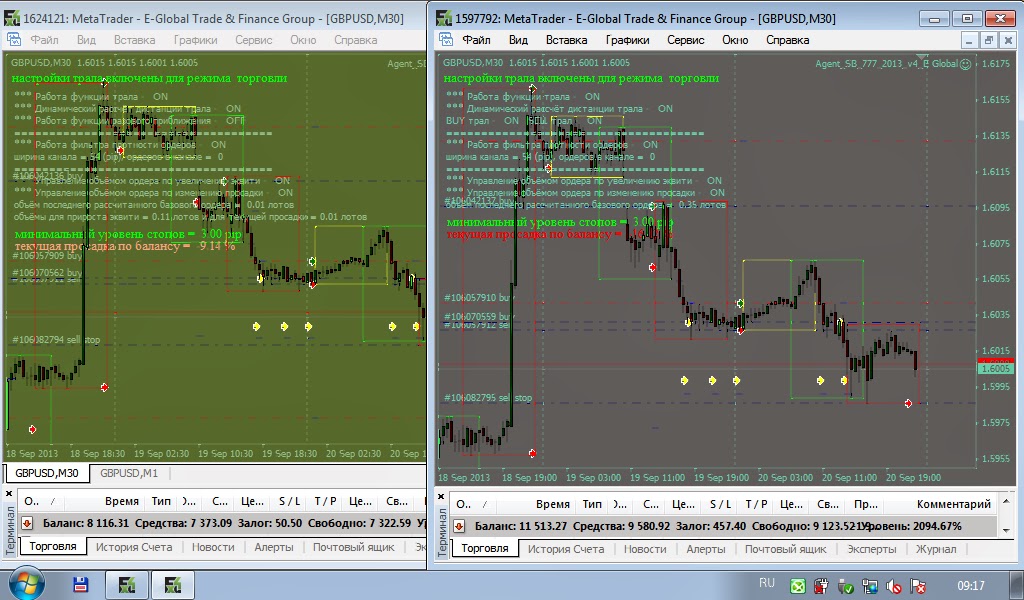Click muted volume tray icon
The height and width of the screenshot is (600, 1024).
click(893, 586)
